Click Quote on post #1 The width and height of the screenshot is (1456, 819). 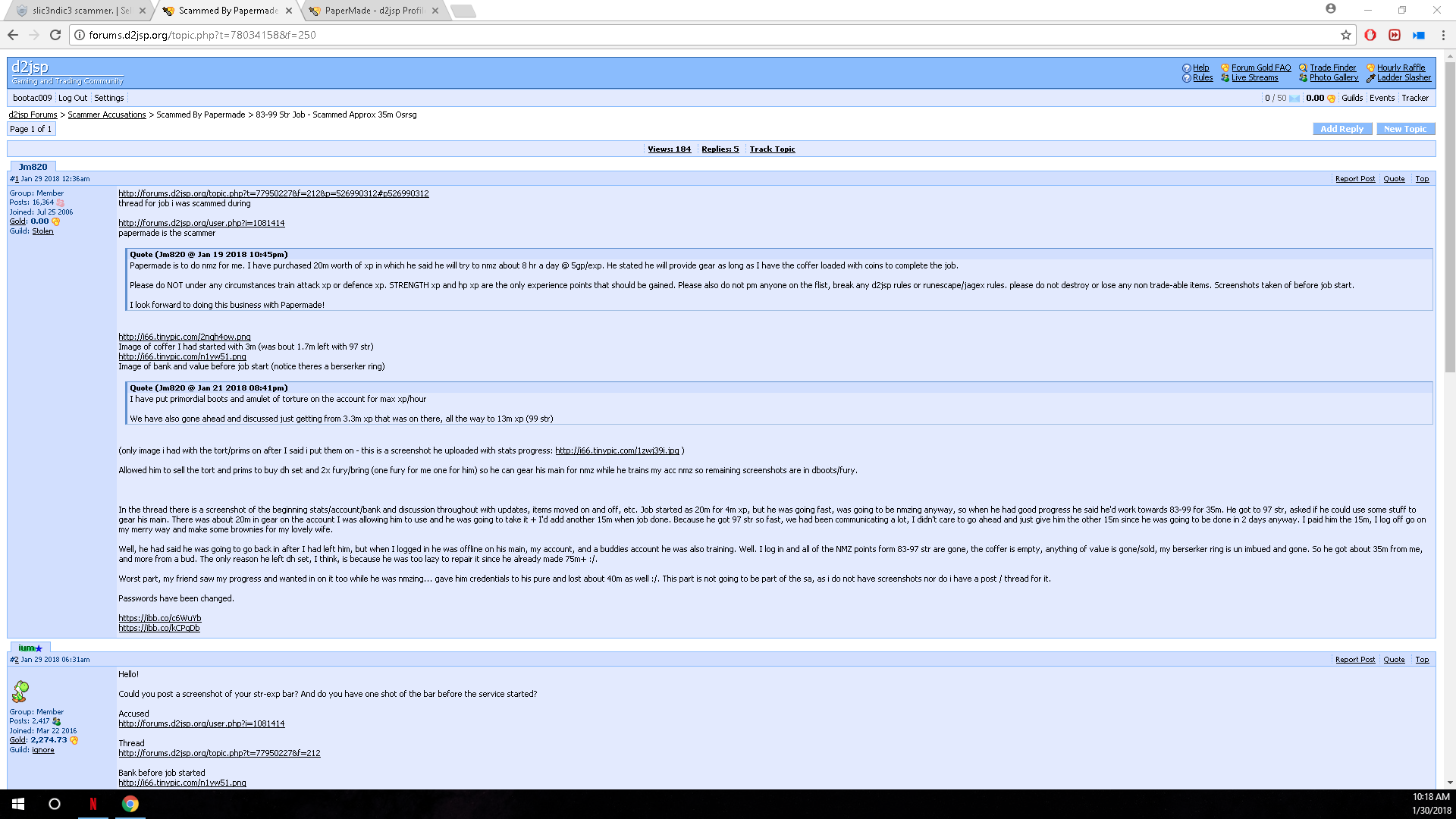tap(1394, 179)
